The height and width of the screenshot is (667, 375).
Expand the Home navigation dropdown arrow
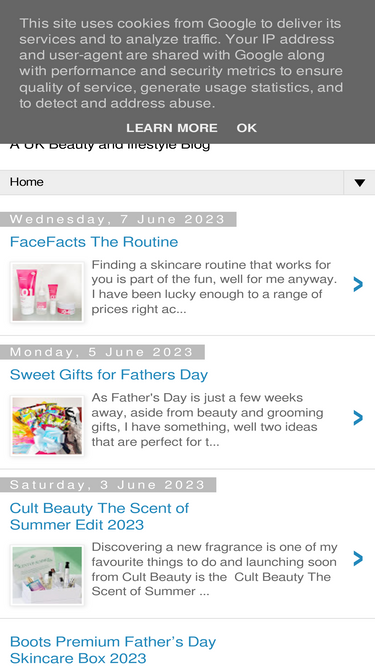[360, 183]
